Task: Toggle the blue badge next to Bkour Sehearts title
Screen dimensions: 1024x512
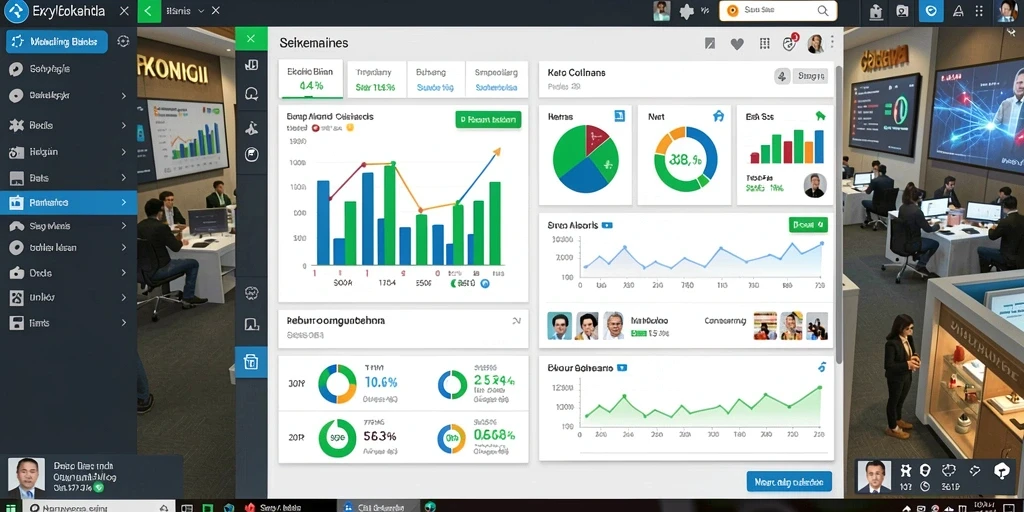Action: coord(622,368)
